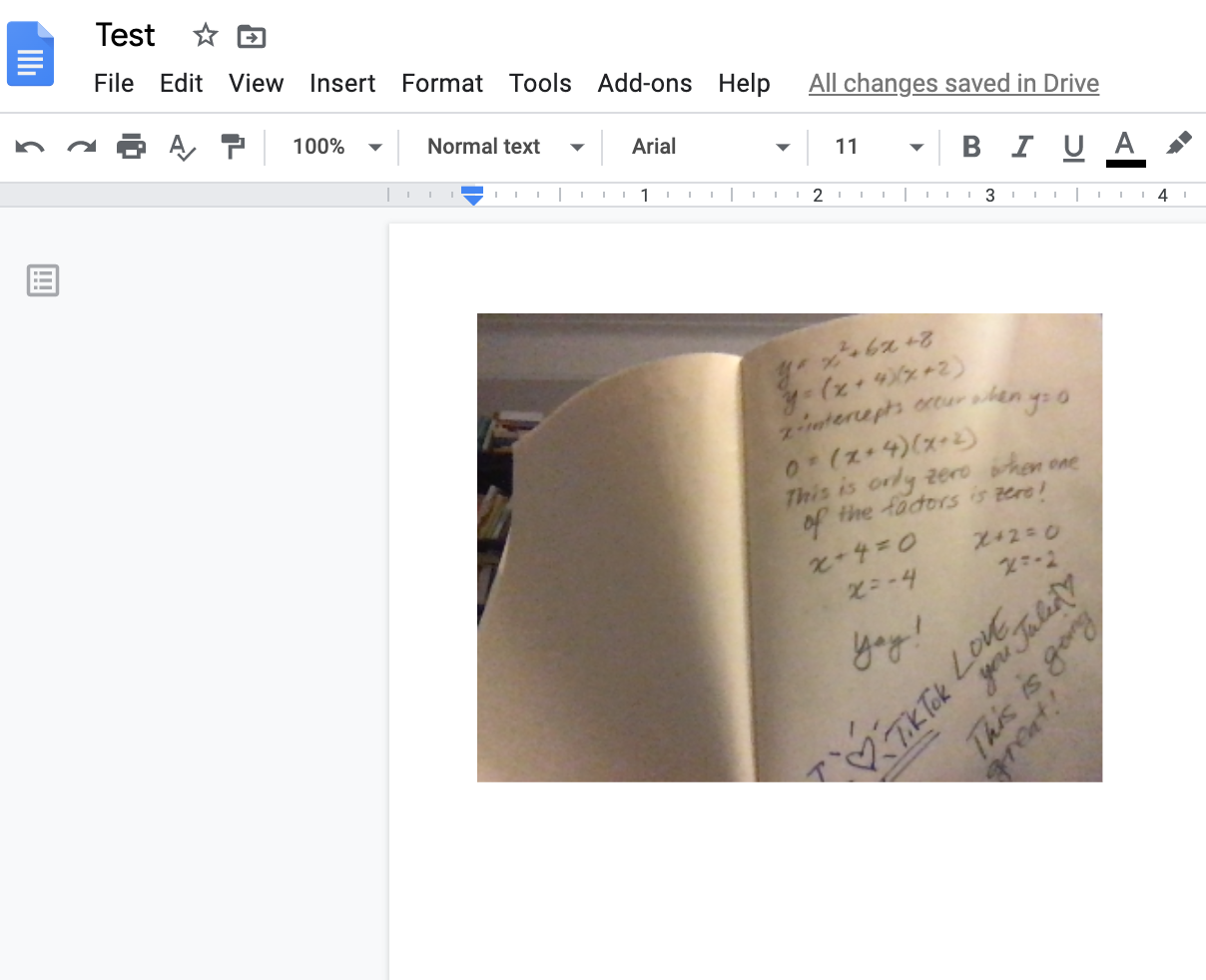Show the document outline panel
1206x980 pixels.
43,280
